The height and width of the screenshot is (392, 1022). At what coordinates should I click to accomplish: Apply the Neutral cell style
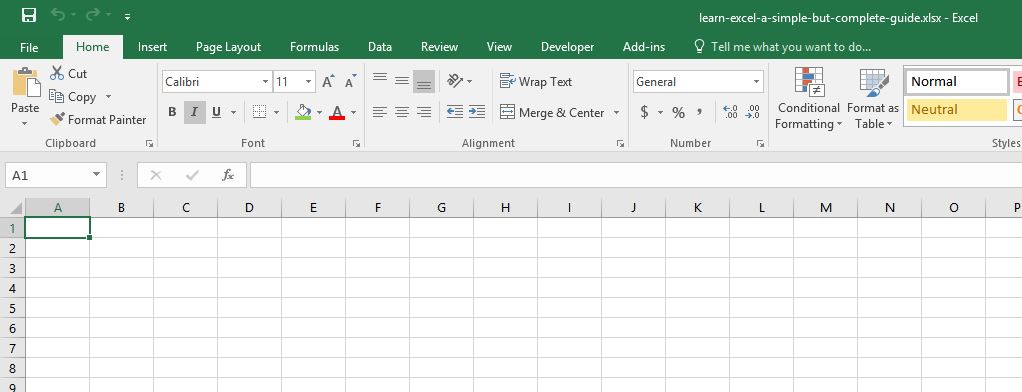(x=956, y=110)
